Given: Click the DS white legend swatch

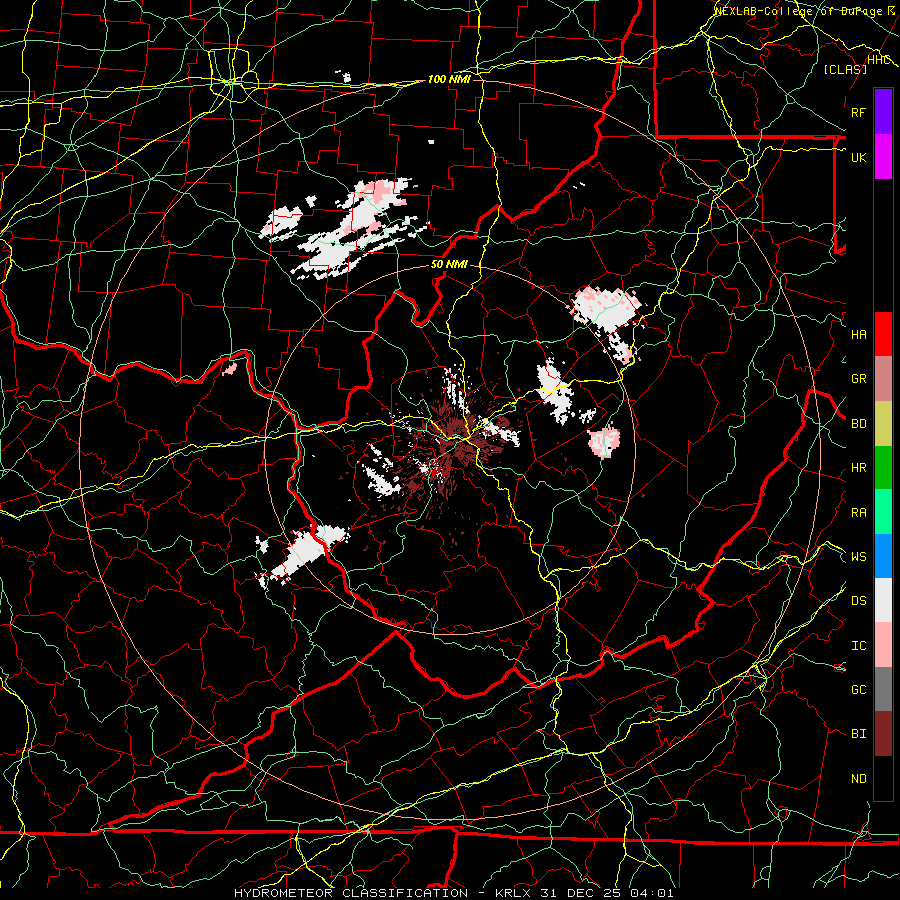Looking at the screenshot, I should point(883,600).
